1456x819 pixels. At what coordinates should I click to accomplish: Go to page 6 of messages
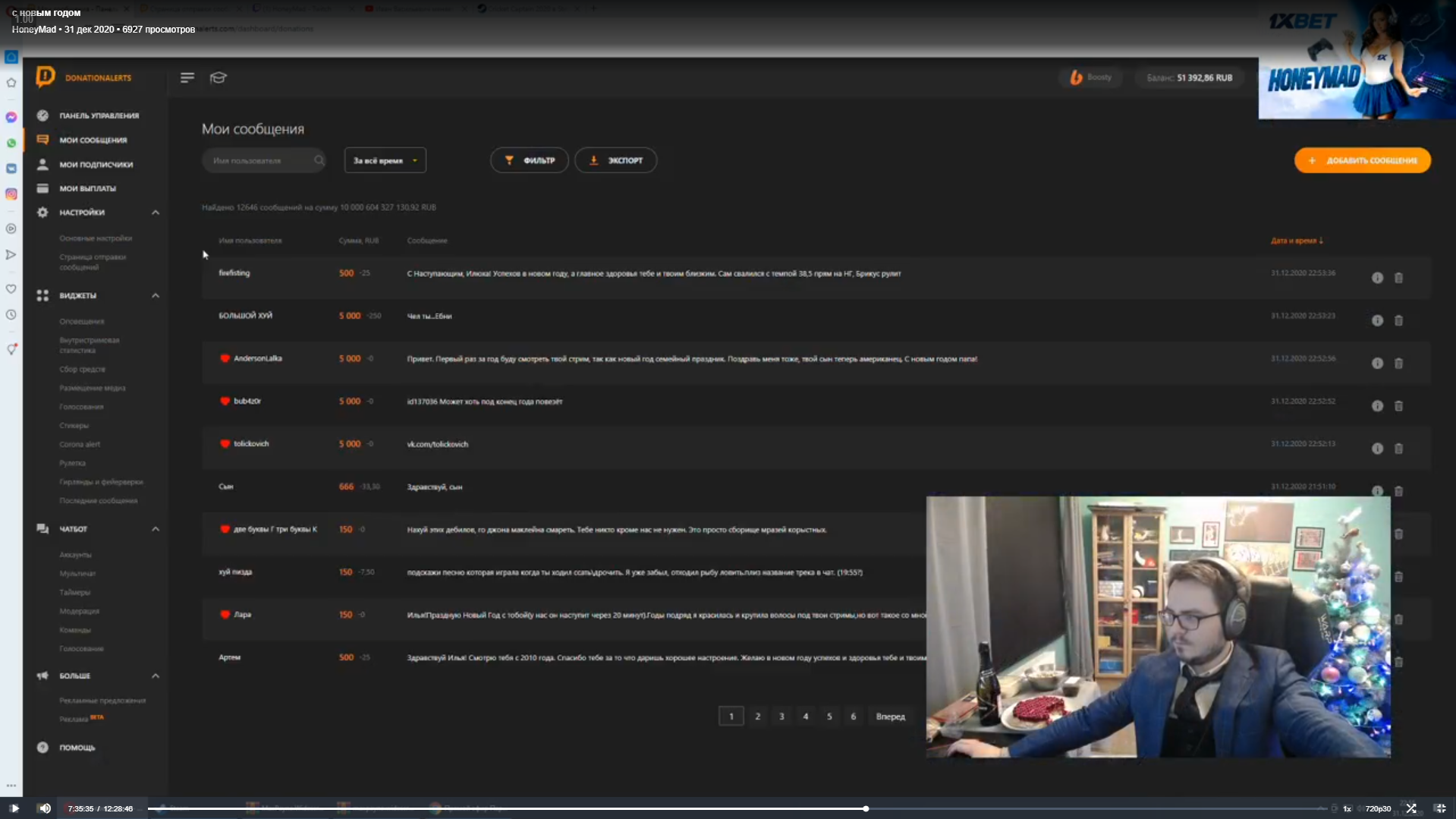click(x=853, y=716)
